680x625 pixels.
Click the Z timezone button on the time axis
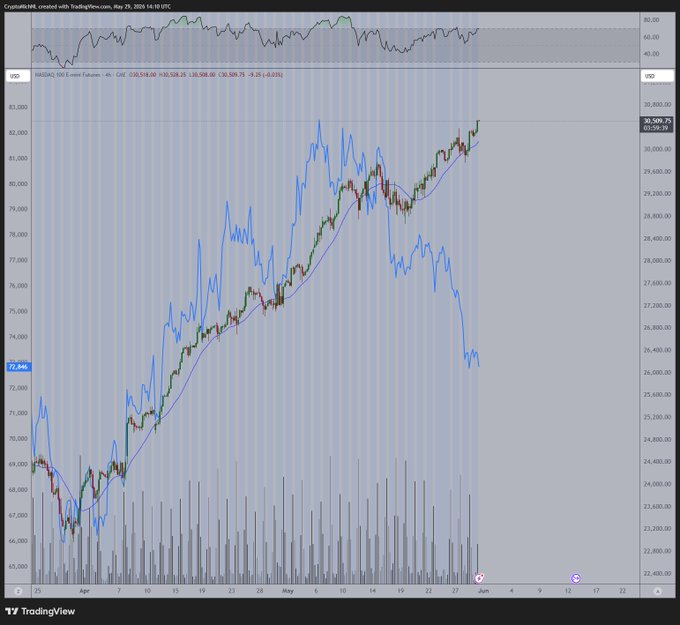tap(18, 591)
